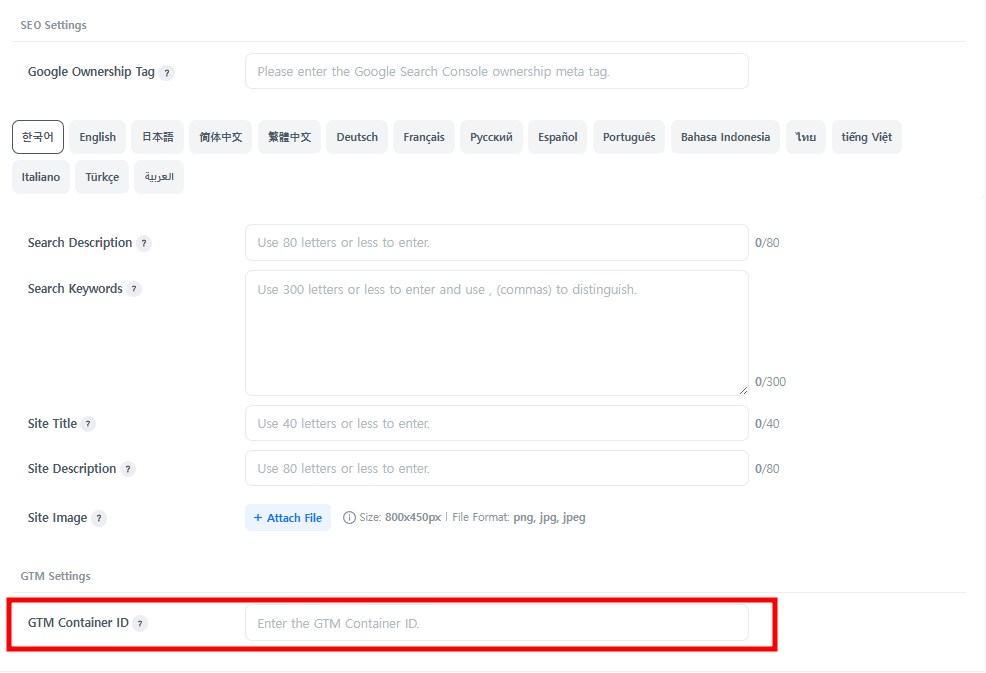The height and width of the screenshot is (673, 986).
Task: Show GTM Container ID help tooltip
Action: (x=140, y=623)
